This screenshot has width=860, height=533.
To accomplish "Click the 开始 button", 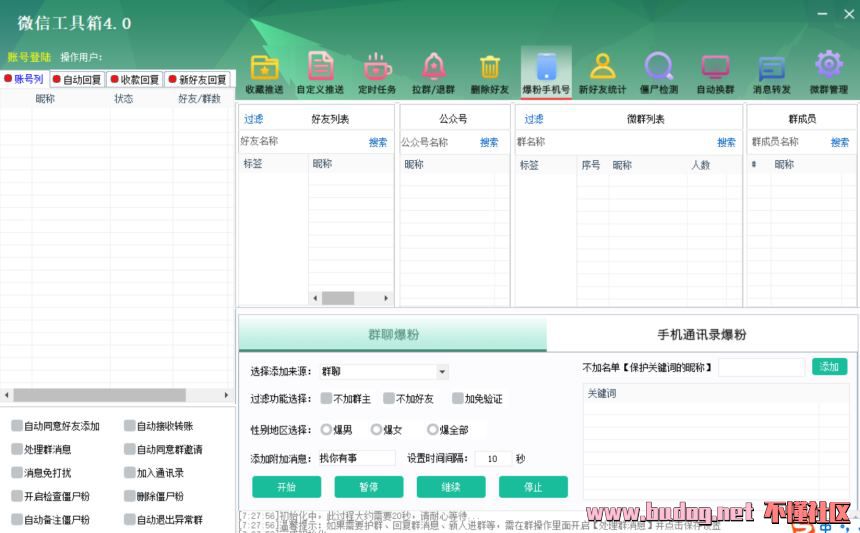I will coord(286,487).
